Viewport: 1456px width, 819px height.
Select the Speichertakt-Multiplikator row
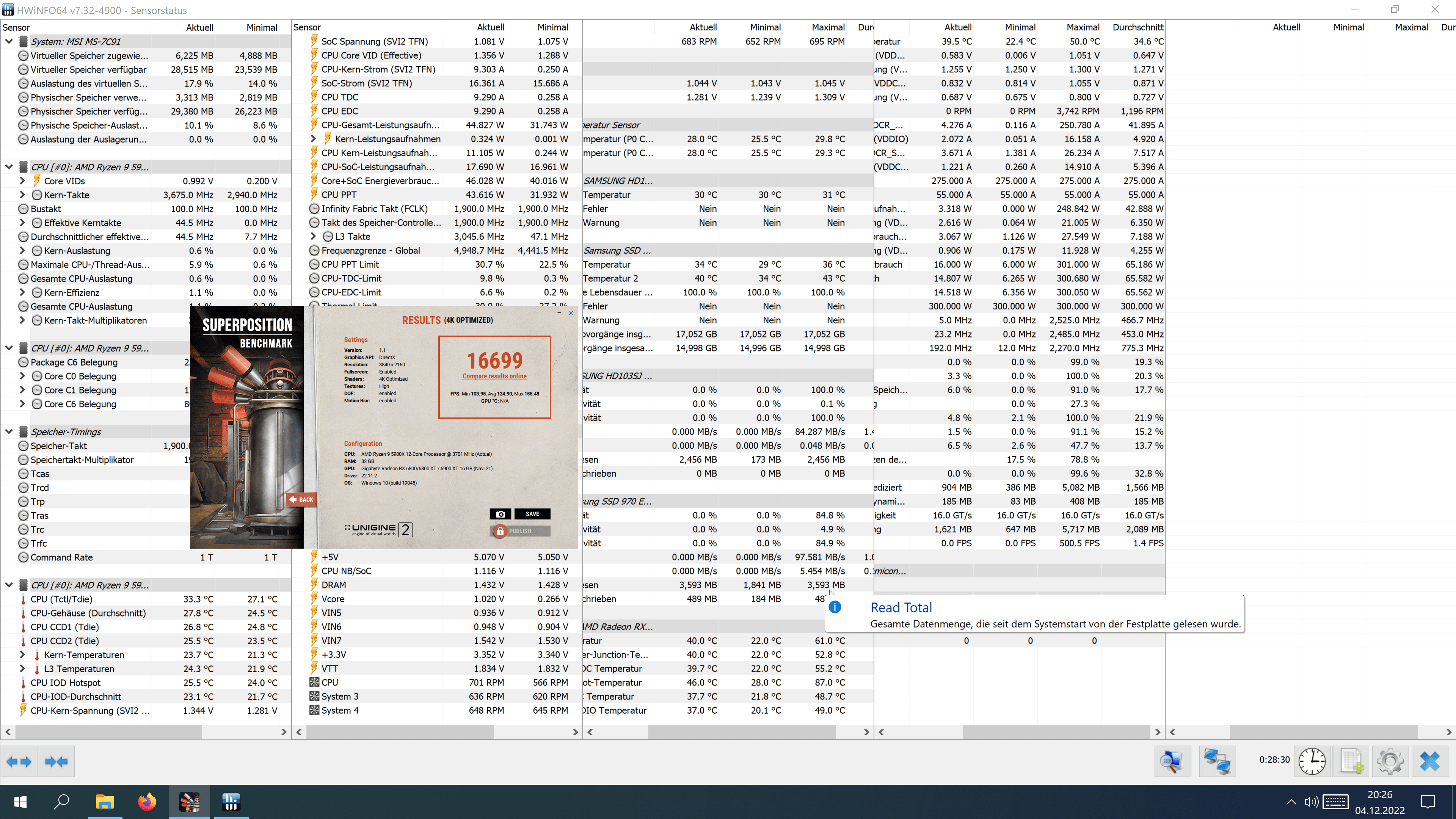[95, 460]
